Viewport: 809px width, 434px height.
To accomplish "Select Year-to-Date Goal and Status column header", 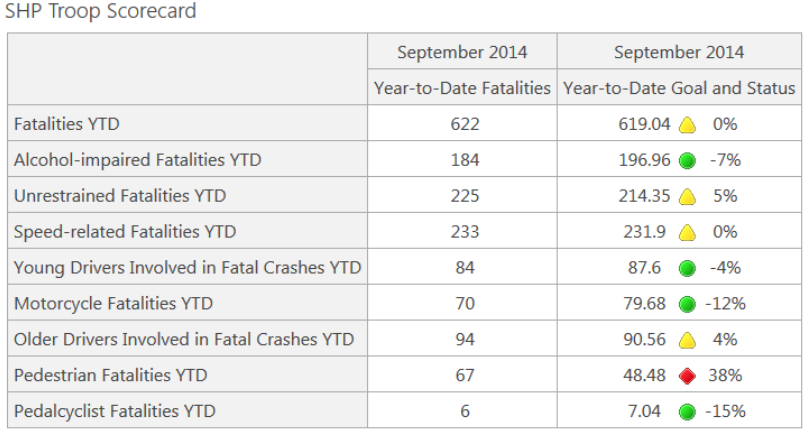I will point(679,88).
